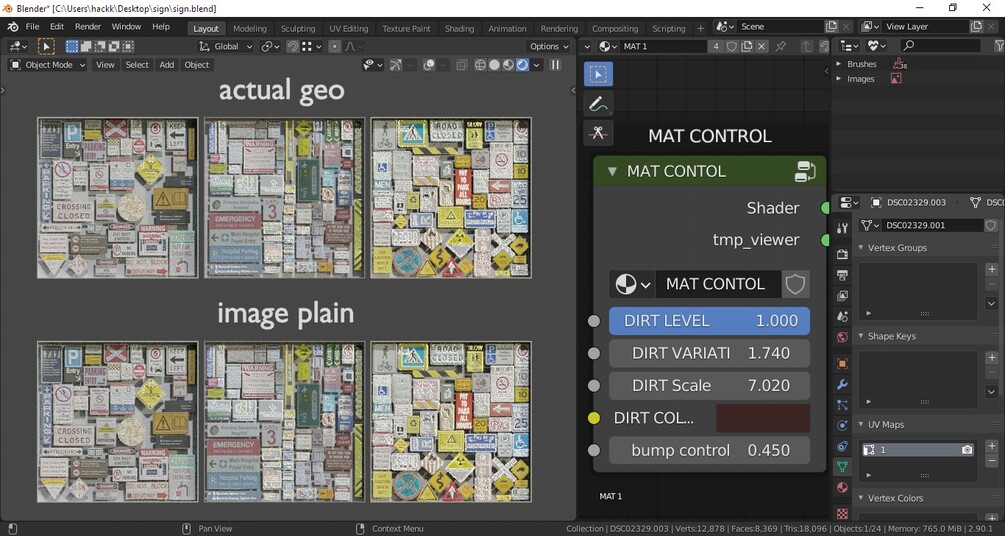1005x536 pixels.
Task: Open the Object Data mesh properties tab
Action: [842, 467]
